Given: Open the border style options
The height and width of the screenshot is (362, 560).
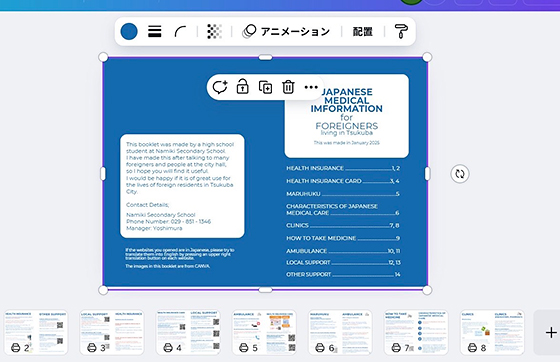Looking at the screenshot, I should (x=155, y=31).
